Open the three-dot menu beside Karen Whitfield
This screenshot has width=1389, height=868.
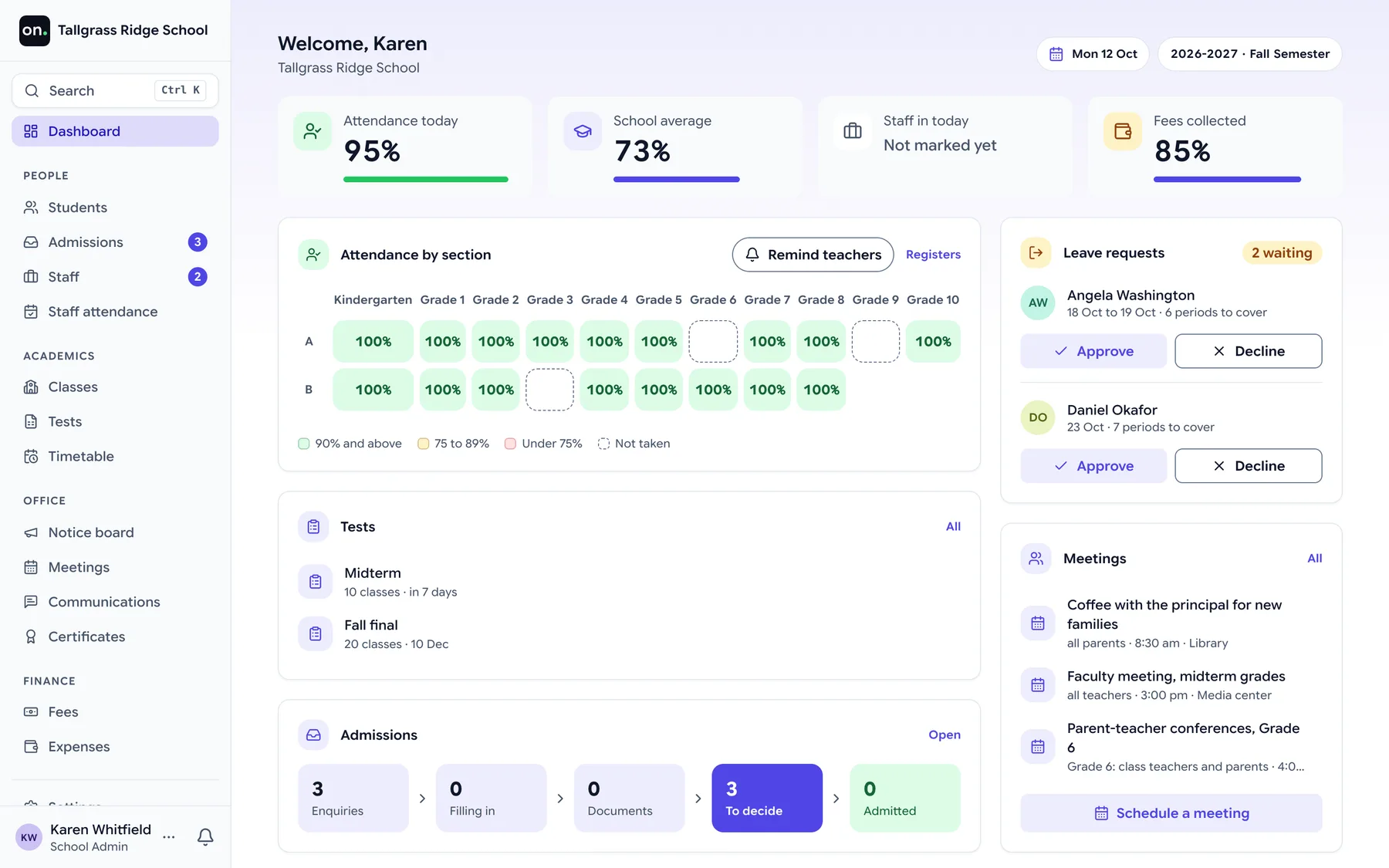pyautogui.click(x=169, y=837)
